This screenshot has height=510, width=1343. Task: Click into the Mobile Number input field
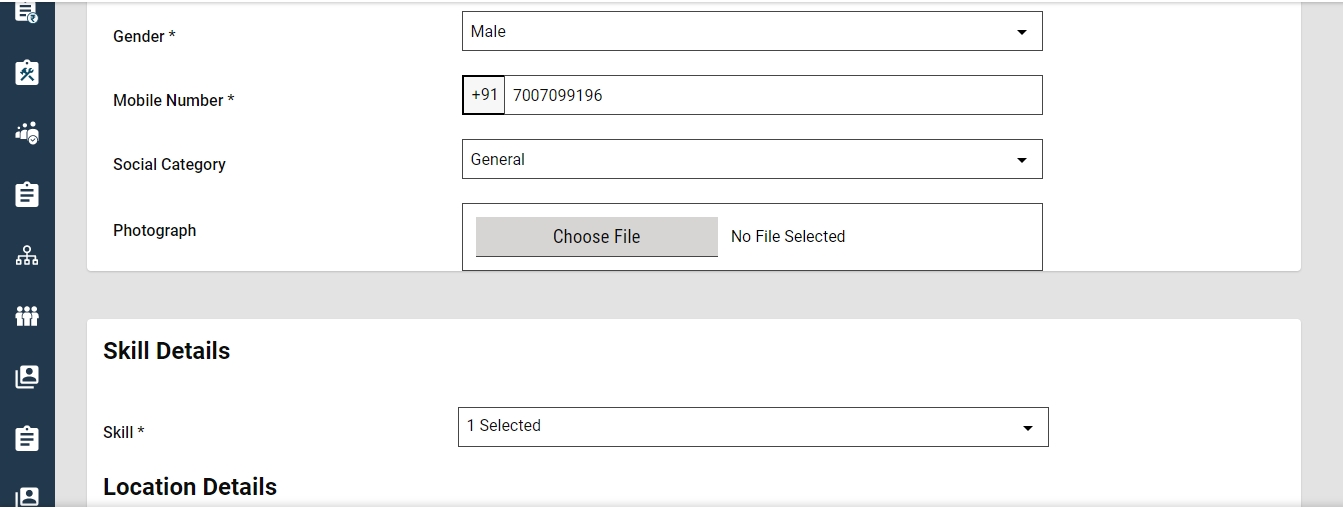(x=772, y=96)
